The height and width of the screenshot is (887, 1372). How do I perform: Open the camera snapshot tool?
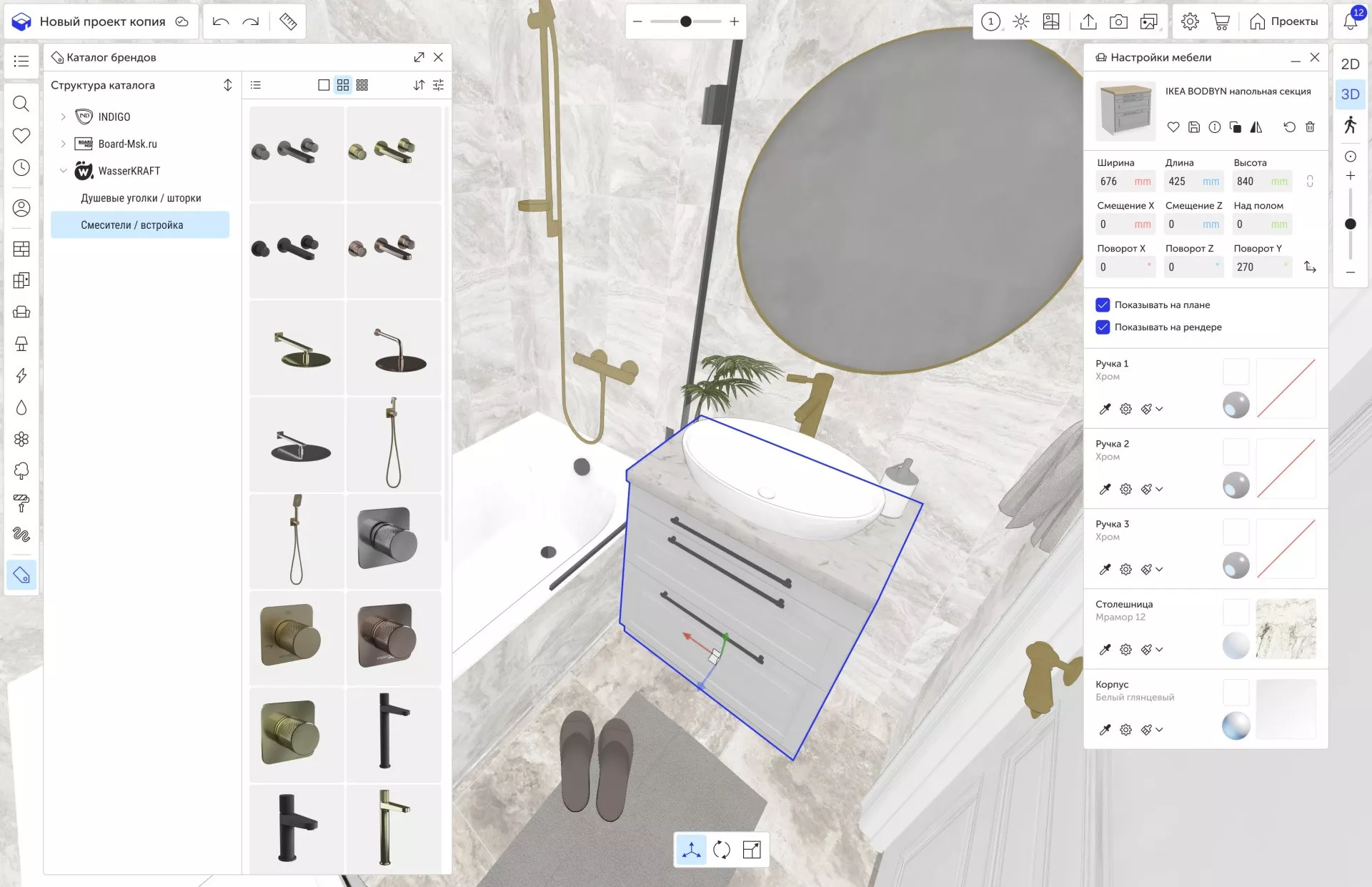[1118, 21]
